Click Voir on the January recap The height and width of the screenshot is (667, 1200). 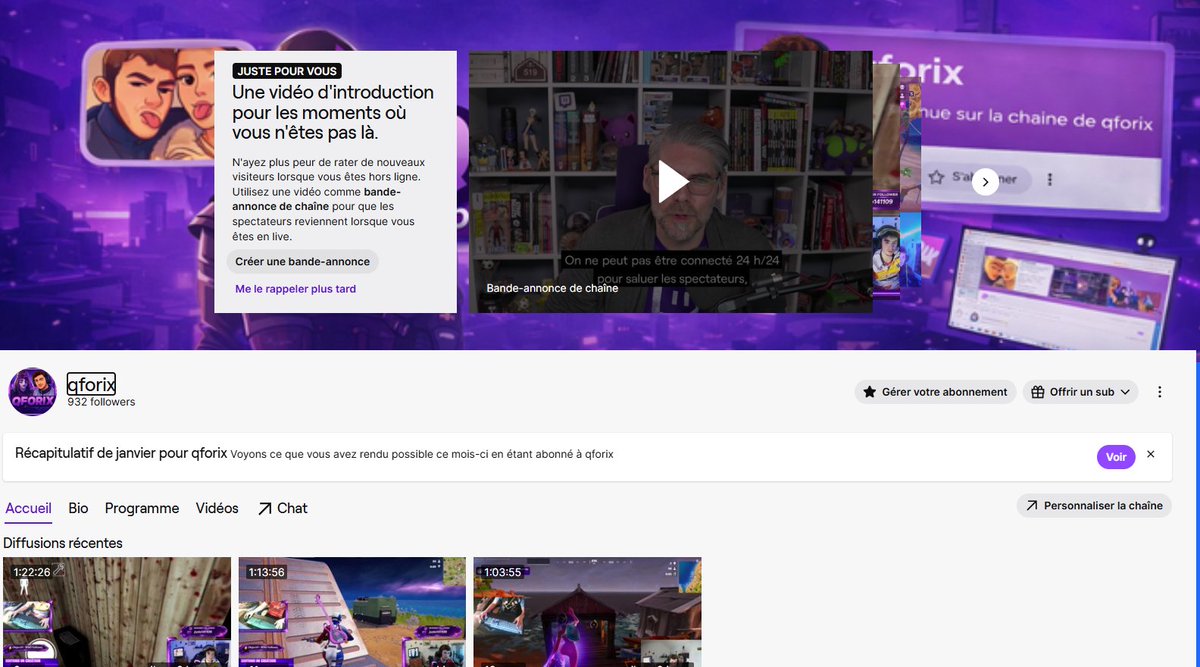(1116, 457)
